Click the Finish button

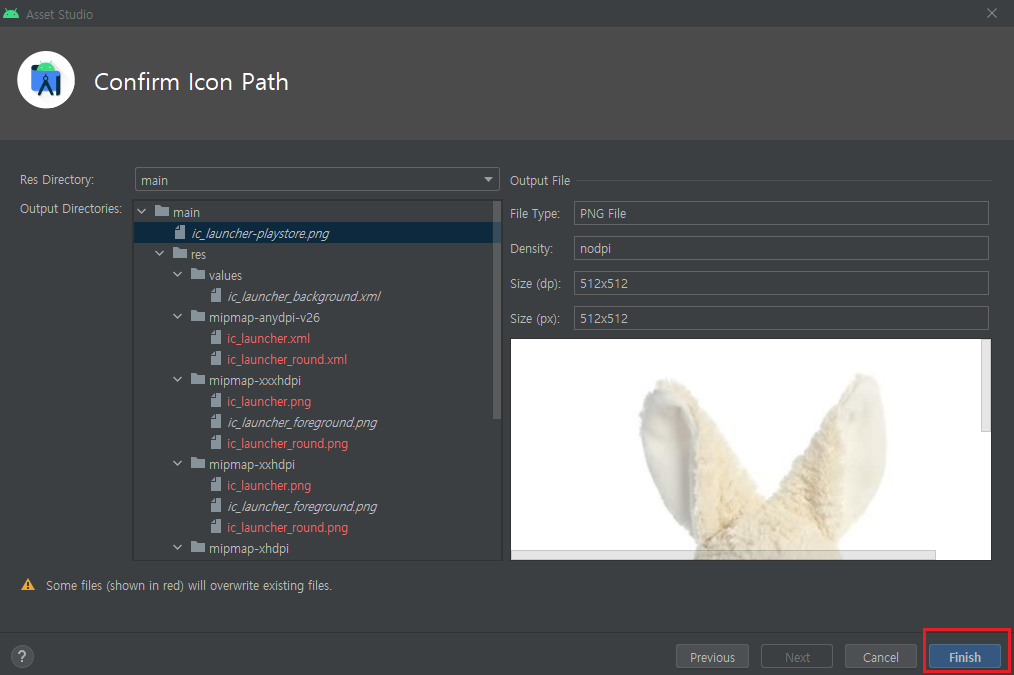[x=964, y=656]
